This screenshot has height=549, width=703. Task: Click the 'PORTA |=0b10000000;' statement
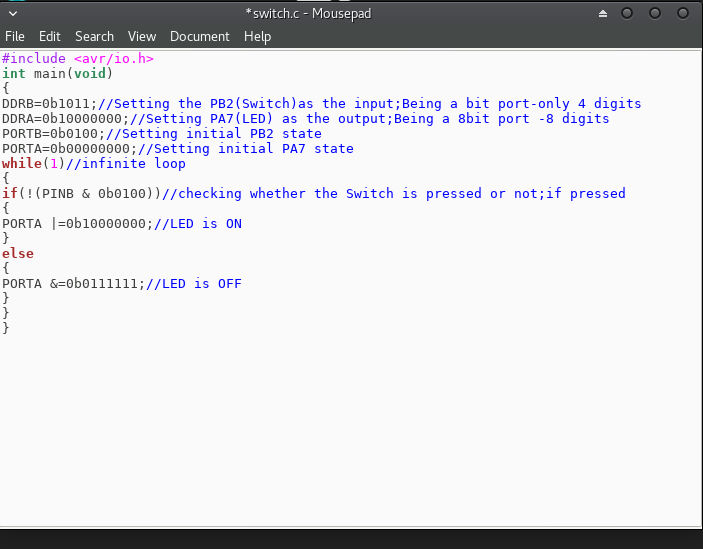point(78,224)
